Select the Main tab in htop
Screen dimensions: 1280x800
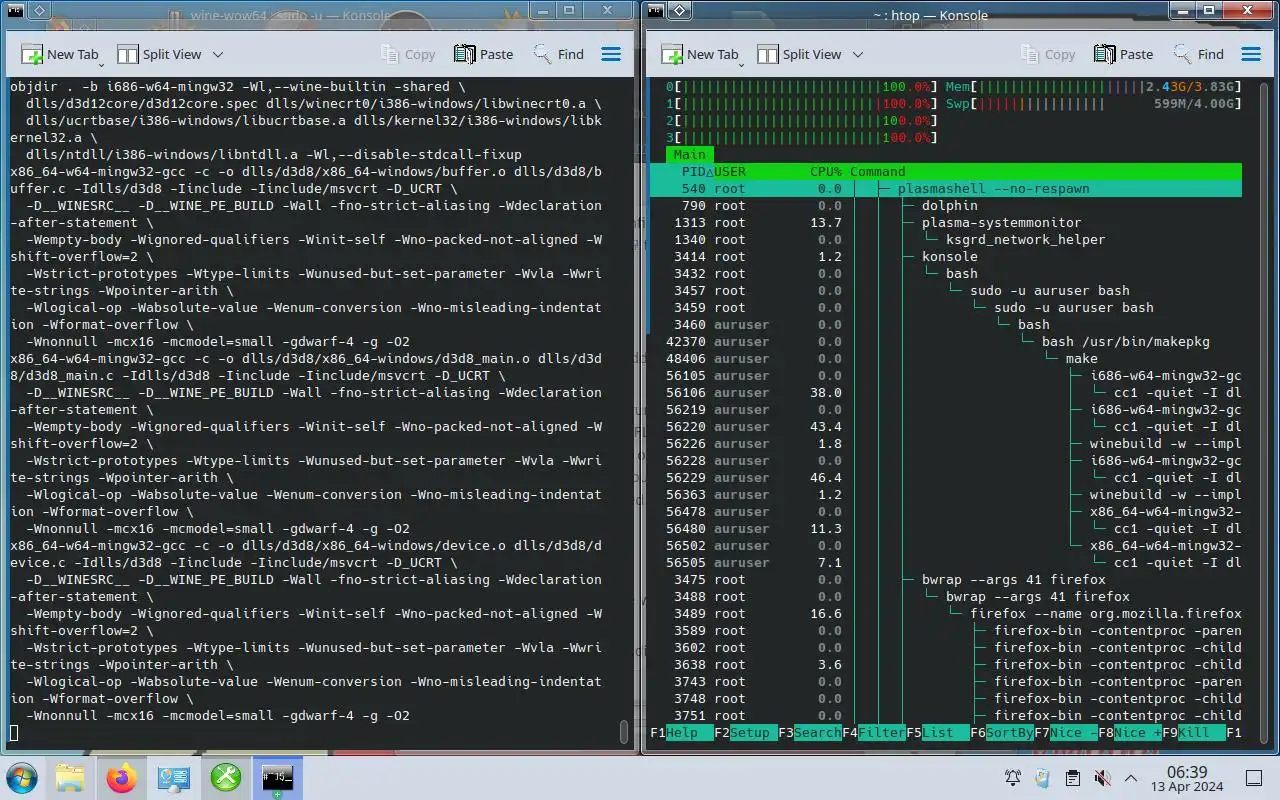pos(689,155)
